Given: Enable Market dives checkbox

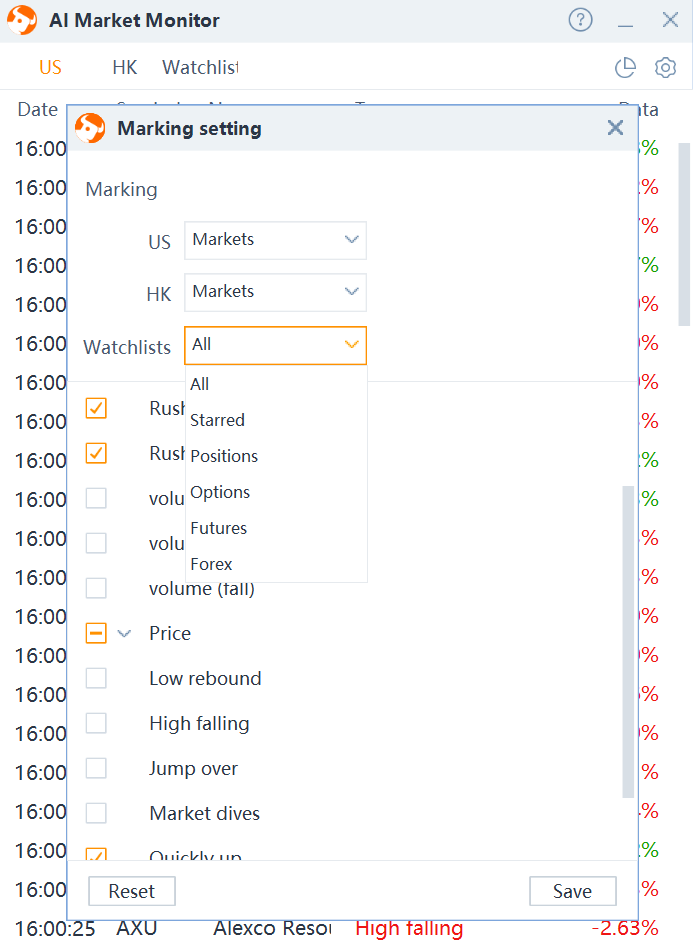Looking at the screenshot, I should pos(96,813).
